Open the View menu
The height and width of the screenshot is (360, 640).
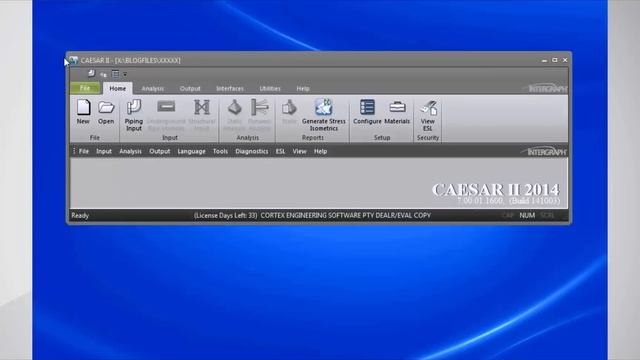[299, 151]
